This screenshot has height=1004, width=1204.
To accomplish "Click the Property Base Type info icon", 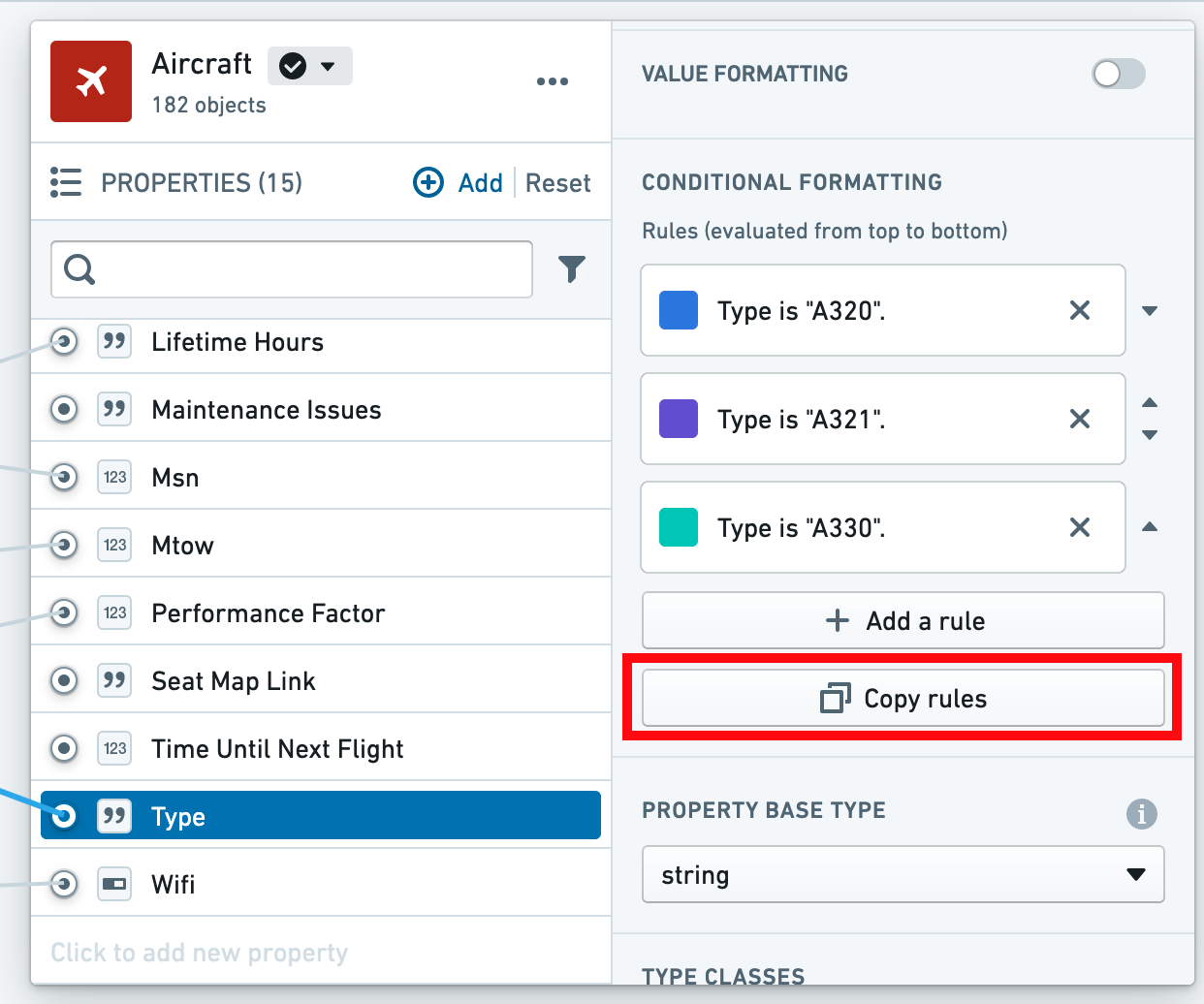I will 1142,814.
